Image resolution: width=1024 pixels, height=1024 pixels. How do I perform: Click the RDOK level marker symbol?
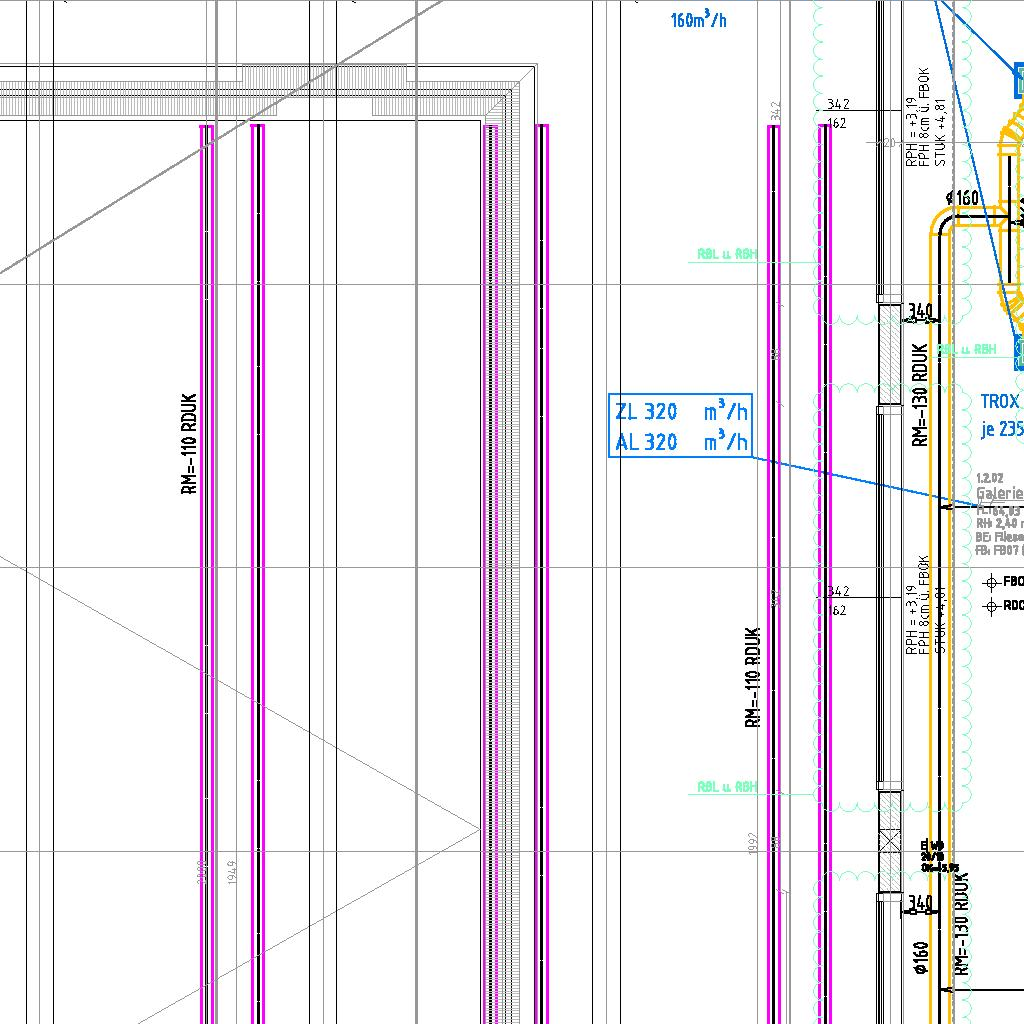(991, 606)
